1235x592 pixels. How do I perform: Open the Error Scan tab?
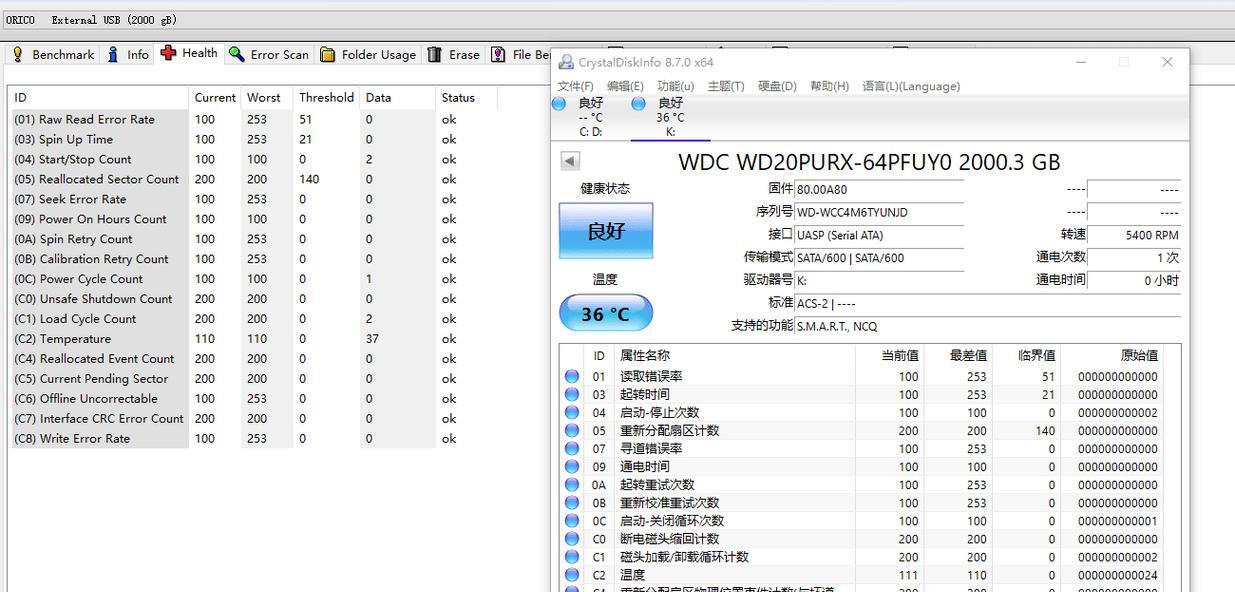(268, 54)
